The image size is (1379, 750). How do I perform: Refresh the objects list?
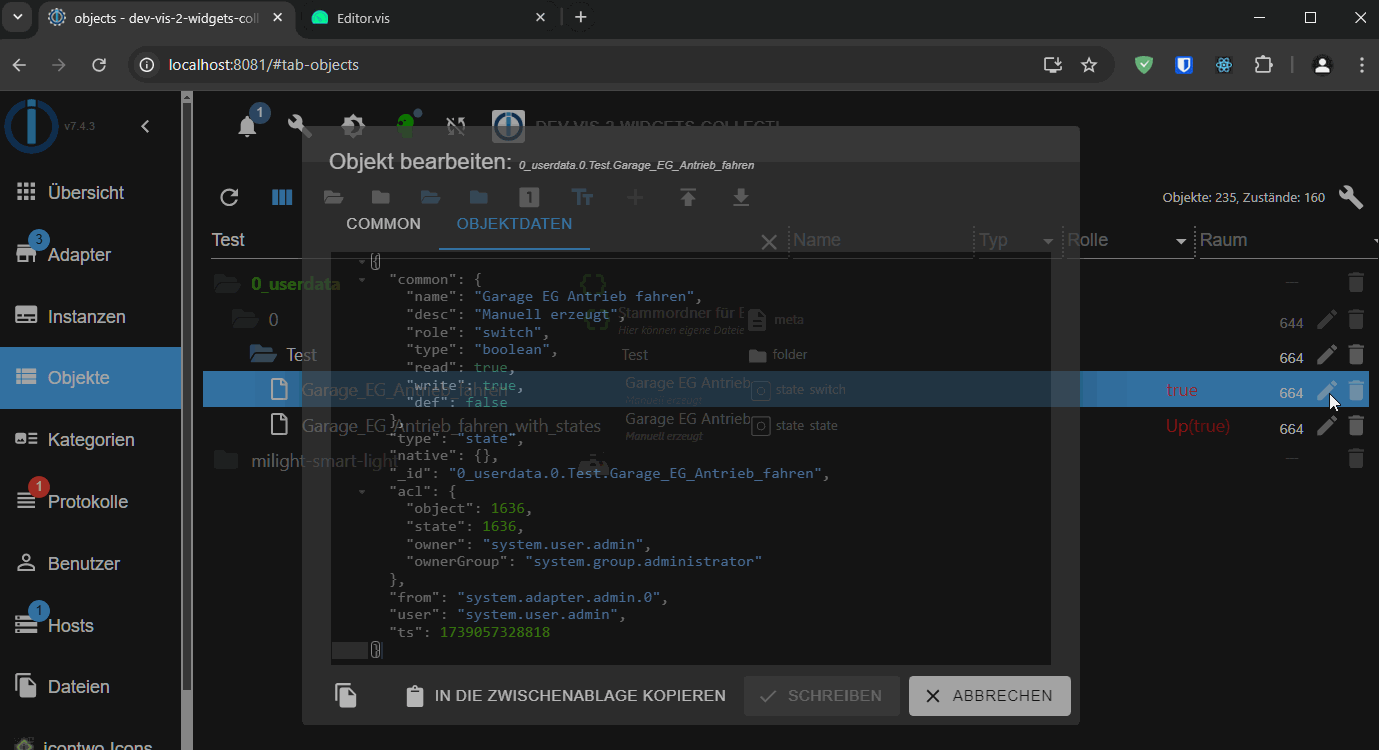click(229, 198)
